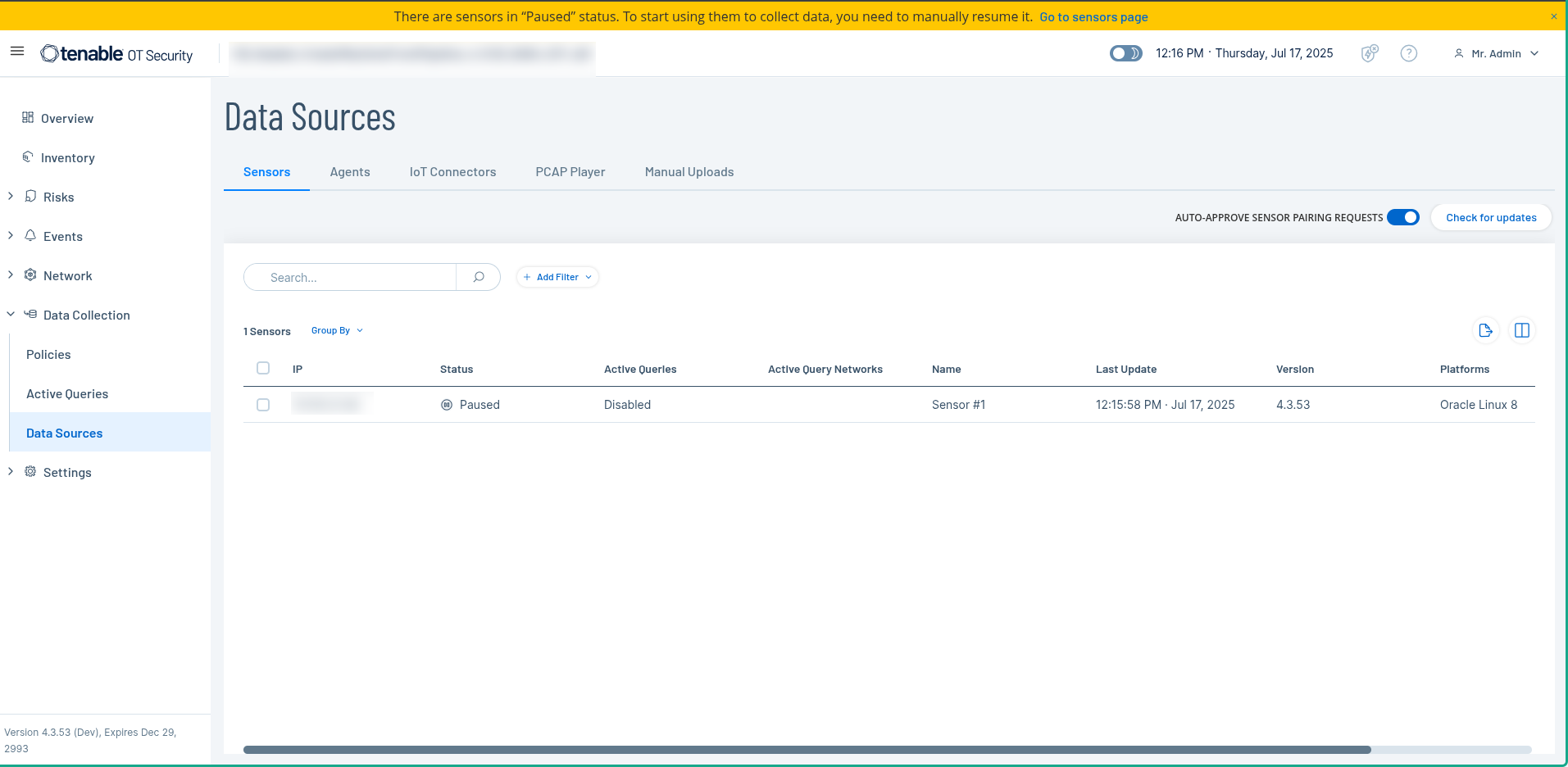
Task: Close the yellow paused-sensors banner
Action: (1553, 16)
